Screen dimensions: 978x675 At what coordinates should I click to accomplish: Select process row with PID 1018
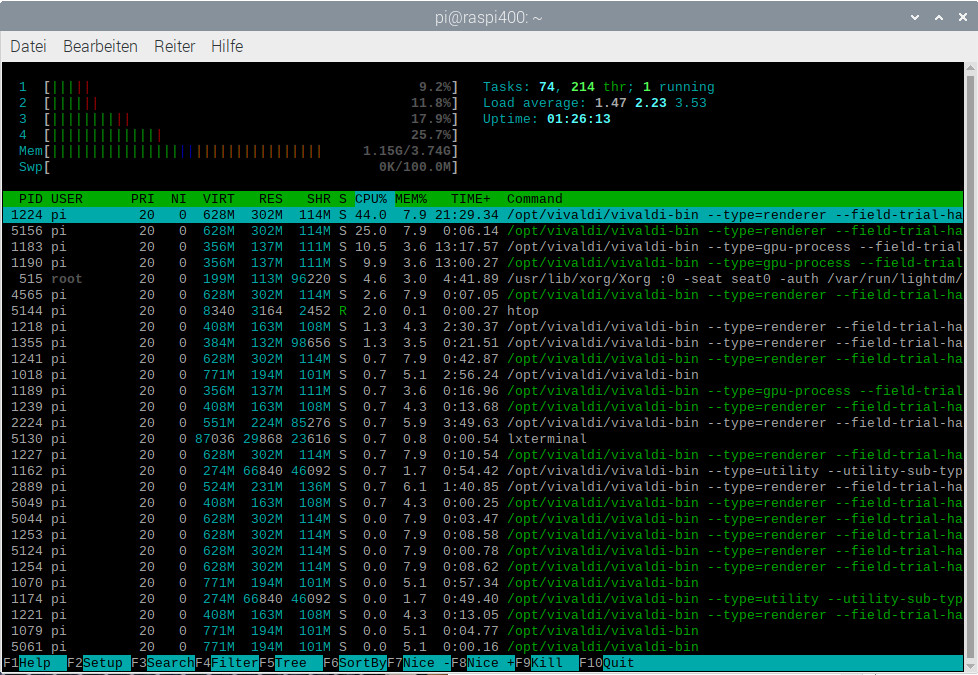pyautogui.click(x=483, y=375)
